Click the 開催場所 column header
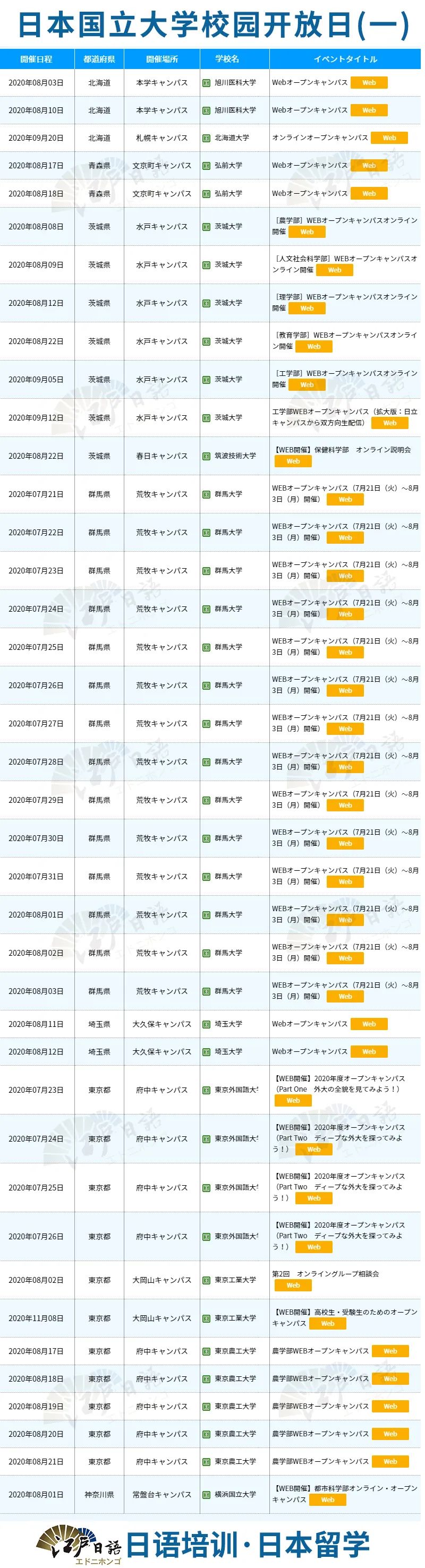This screenshot has width=425, height=1568. (163, 59)
